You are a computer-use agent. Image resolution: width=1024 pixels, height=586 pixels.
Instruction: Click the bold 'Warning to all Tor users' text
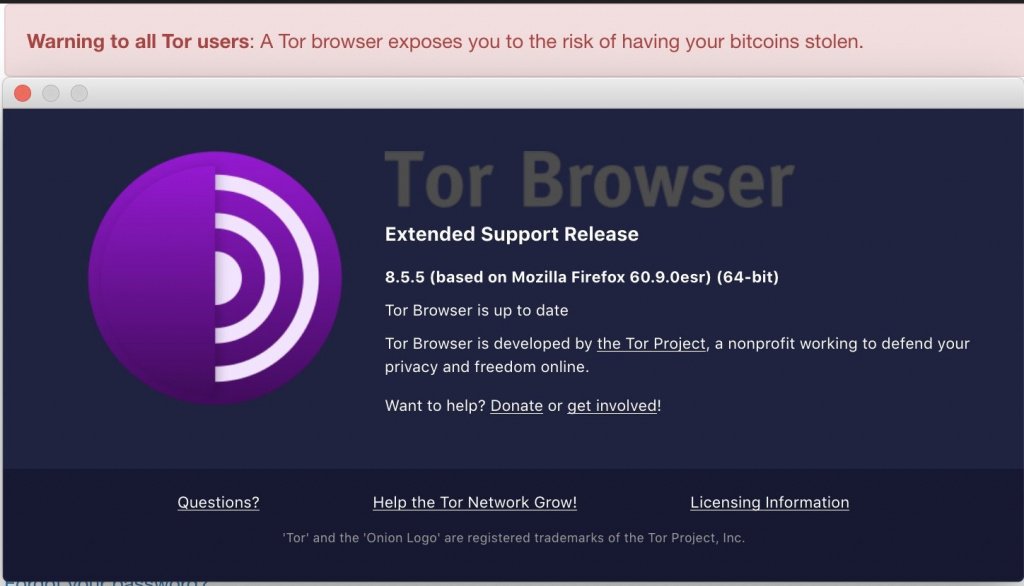138,42
